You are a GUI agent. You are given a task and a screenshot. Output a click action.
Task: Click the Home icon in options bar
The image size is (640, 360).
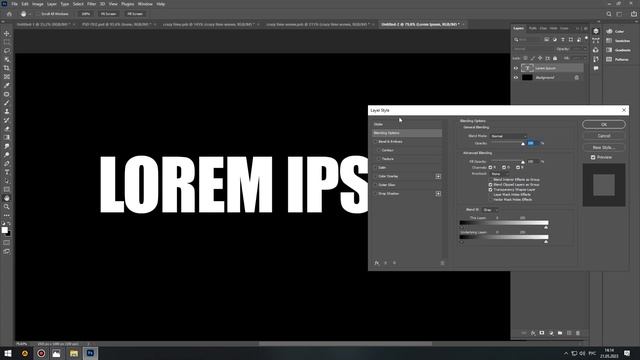point(9,14)
